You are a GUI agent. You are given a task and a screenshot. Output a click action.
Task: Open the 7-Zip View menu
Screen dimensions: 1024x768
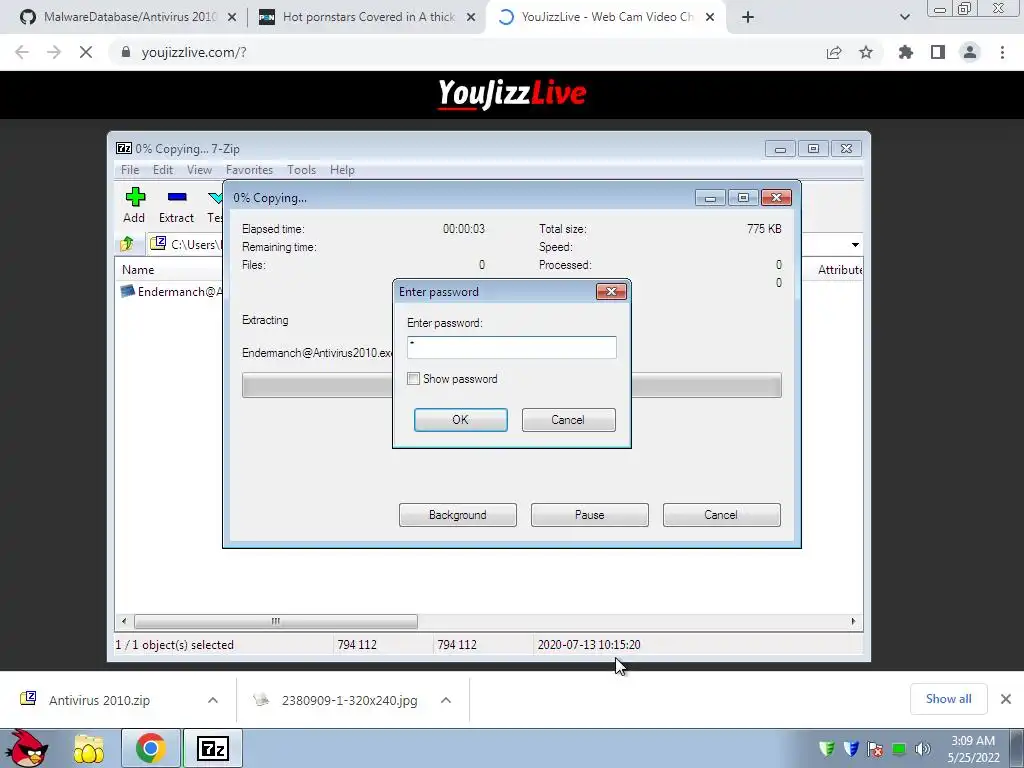click(x=199, y=170)
